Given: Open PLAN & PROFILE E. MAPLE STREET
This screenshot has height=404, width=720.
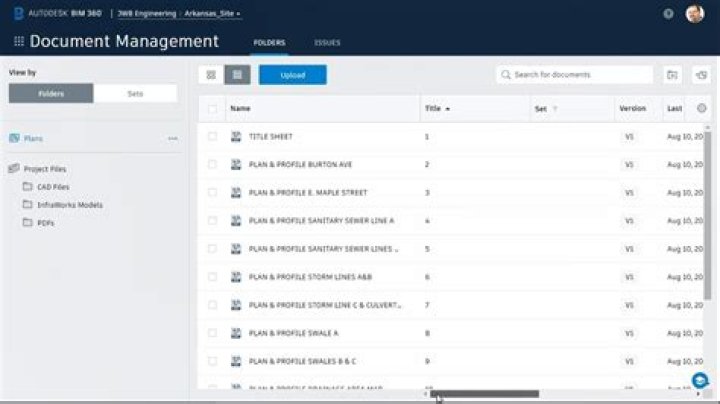Looking at the screenshot, I should click(308, 192).
